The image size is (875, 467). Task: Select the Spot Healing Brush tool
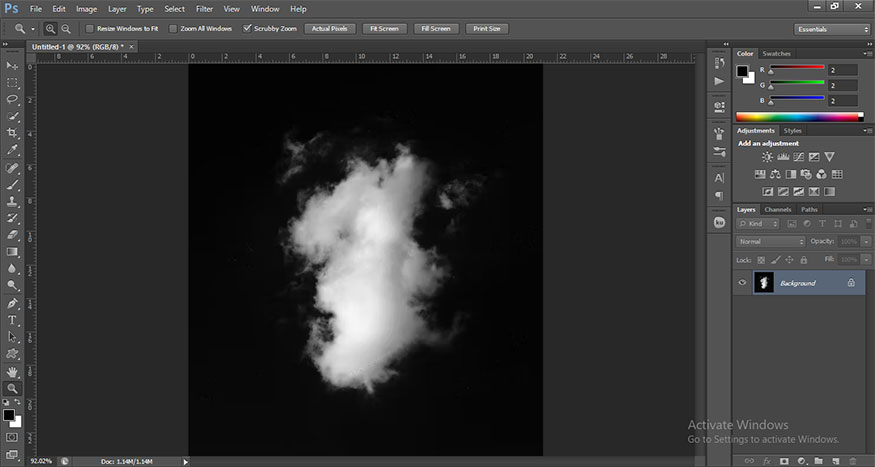coord(12,168)
